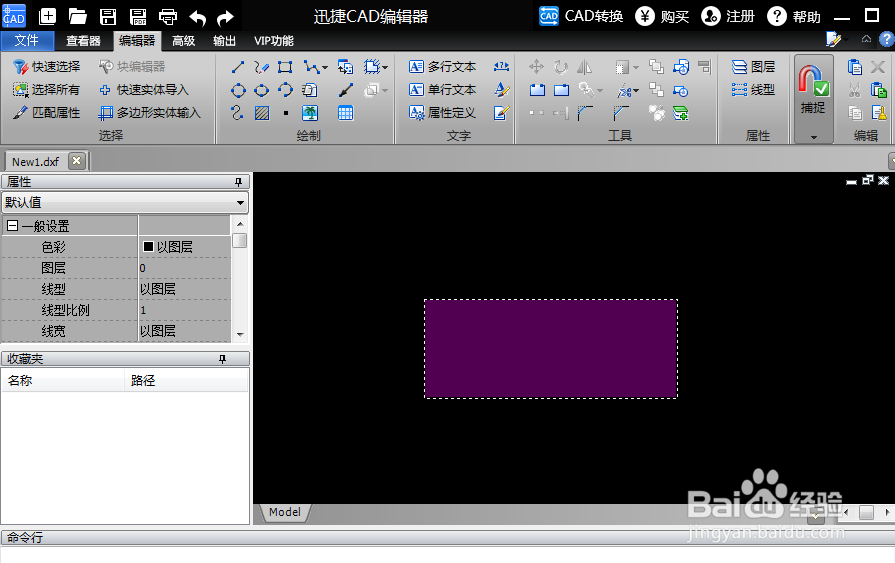Click 快速实体导入 button
The height and width of the screenshot is (563, 895).
[x=144, y=90]
